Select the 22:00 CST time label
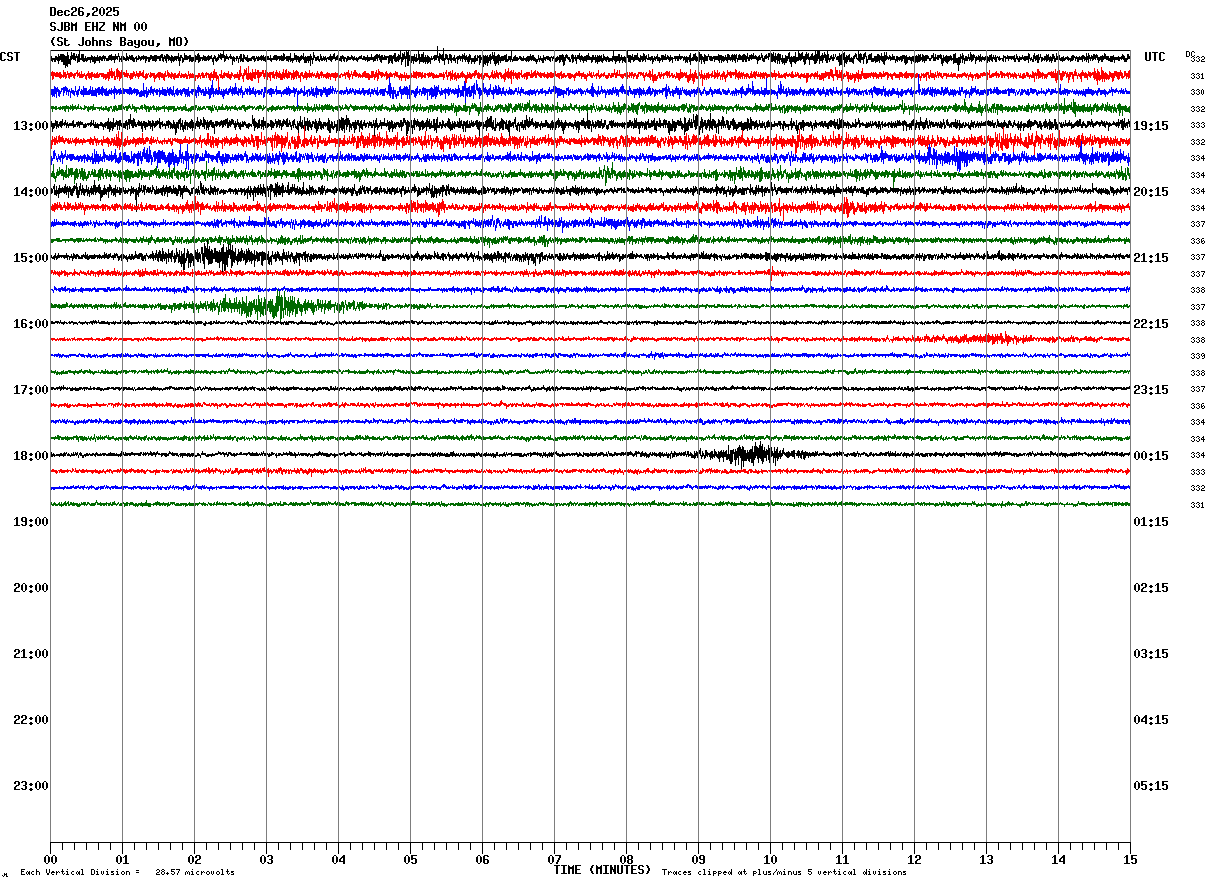Screen dimensions: 1210x886 coord(31,720)
